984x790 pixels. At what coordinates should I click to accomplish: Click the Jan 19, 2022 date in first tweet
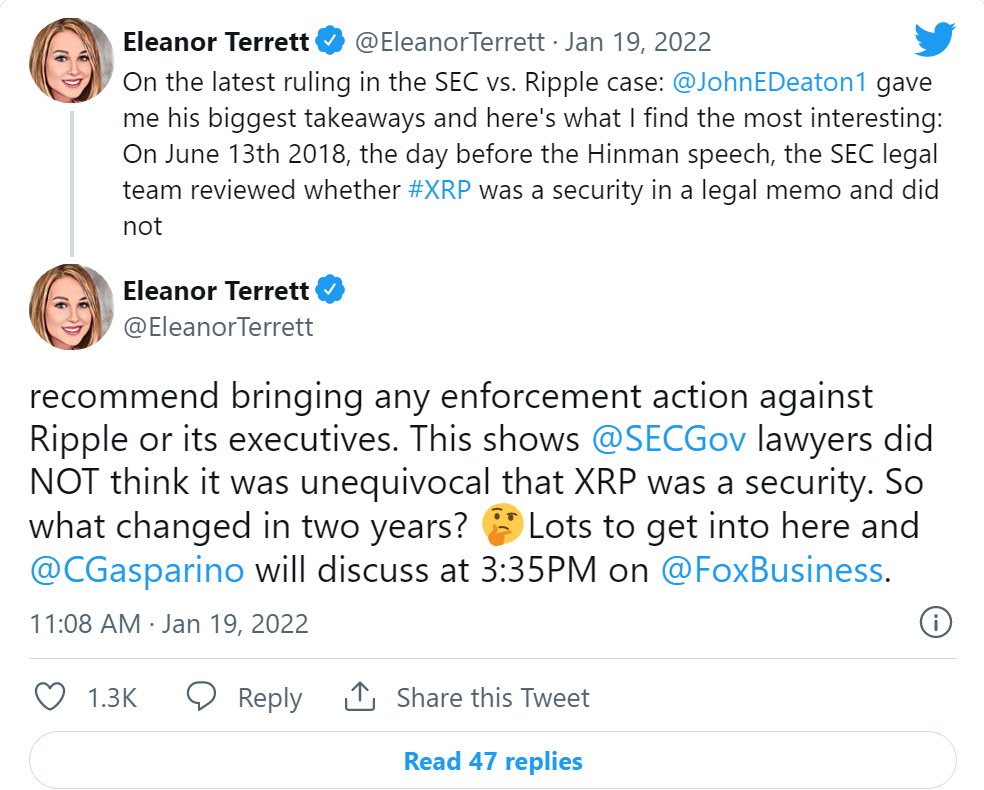(638, 42)
